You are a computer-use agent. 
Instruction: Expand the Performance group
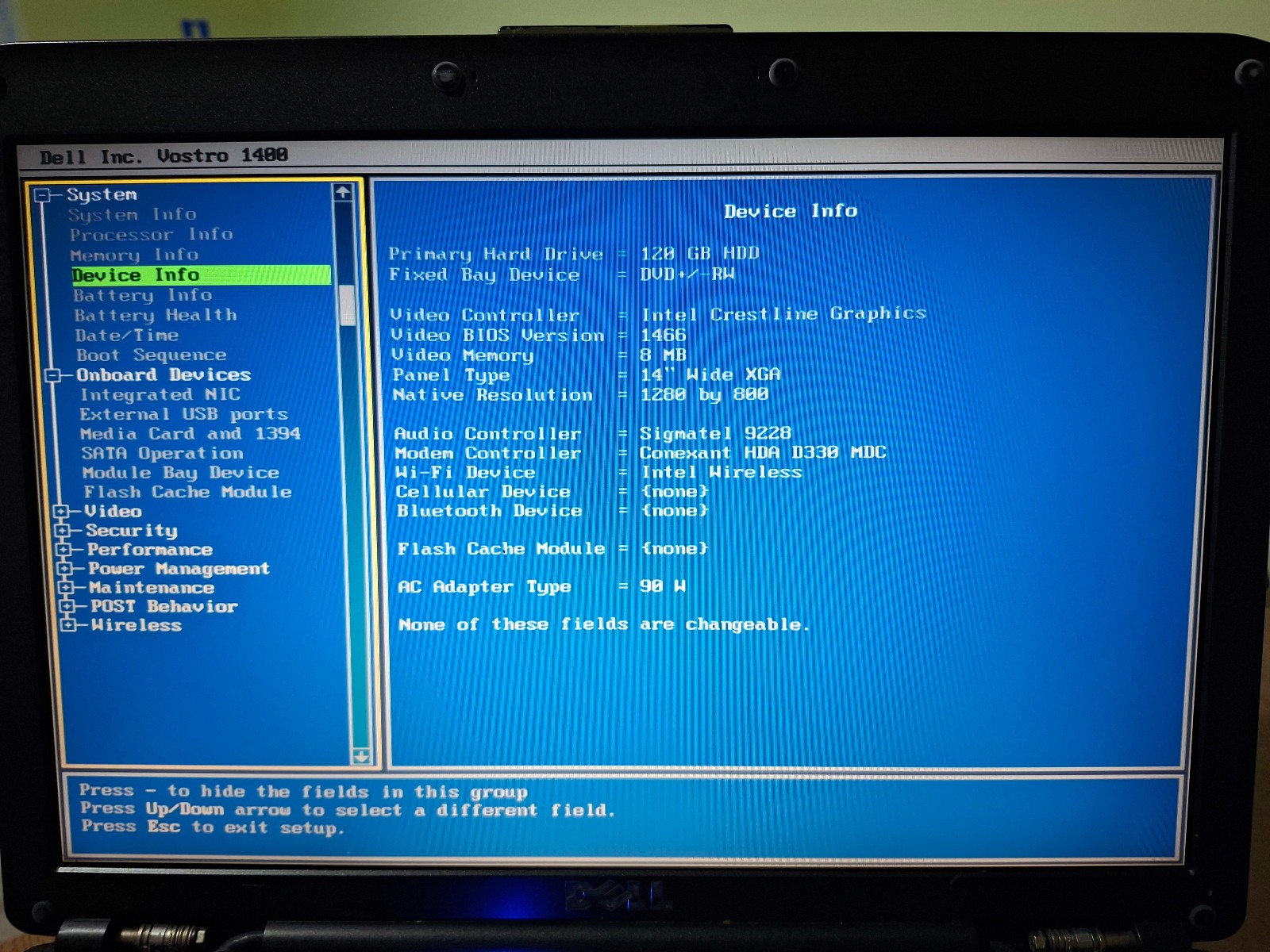point(65,550)
